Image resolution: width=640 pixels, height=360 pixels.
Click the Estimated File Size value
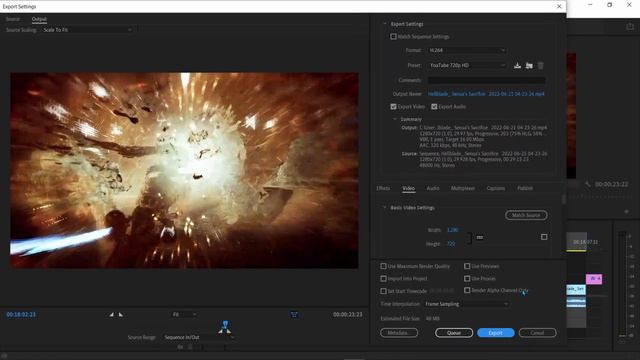pyautogui.click(x=433, y=318)
